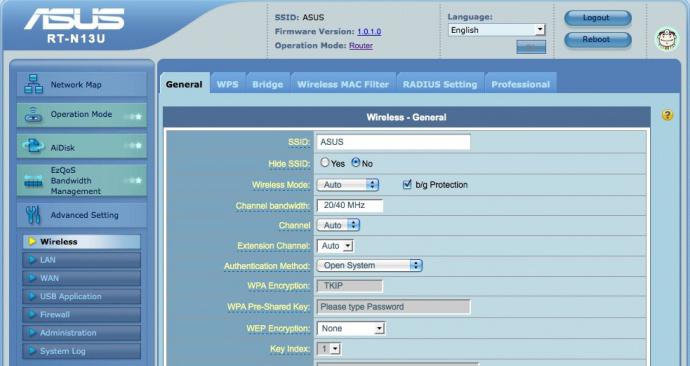
Task: Open the AiDisk icon
Action: 33,146
